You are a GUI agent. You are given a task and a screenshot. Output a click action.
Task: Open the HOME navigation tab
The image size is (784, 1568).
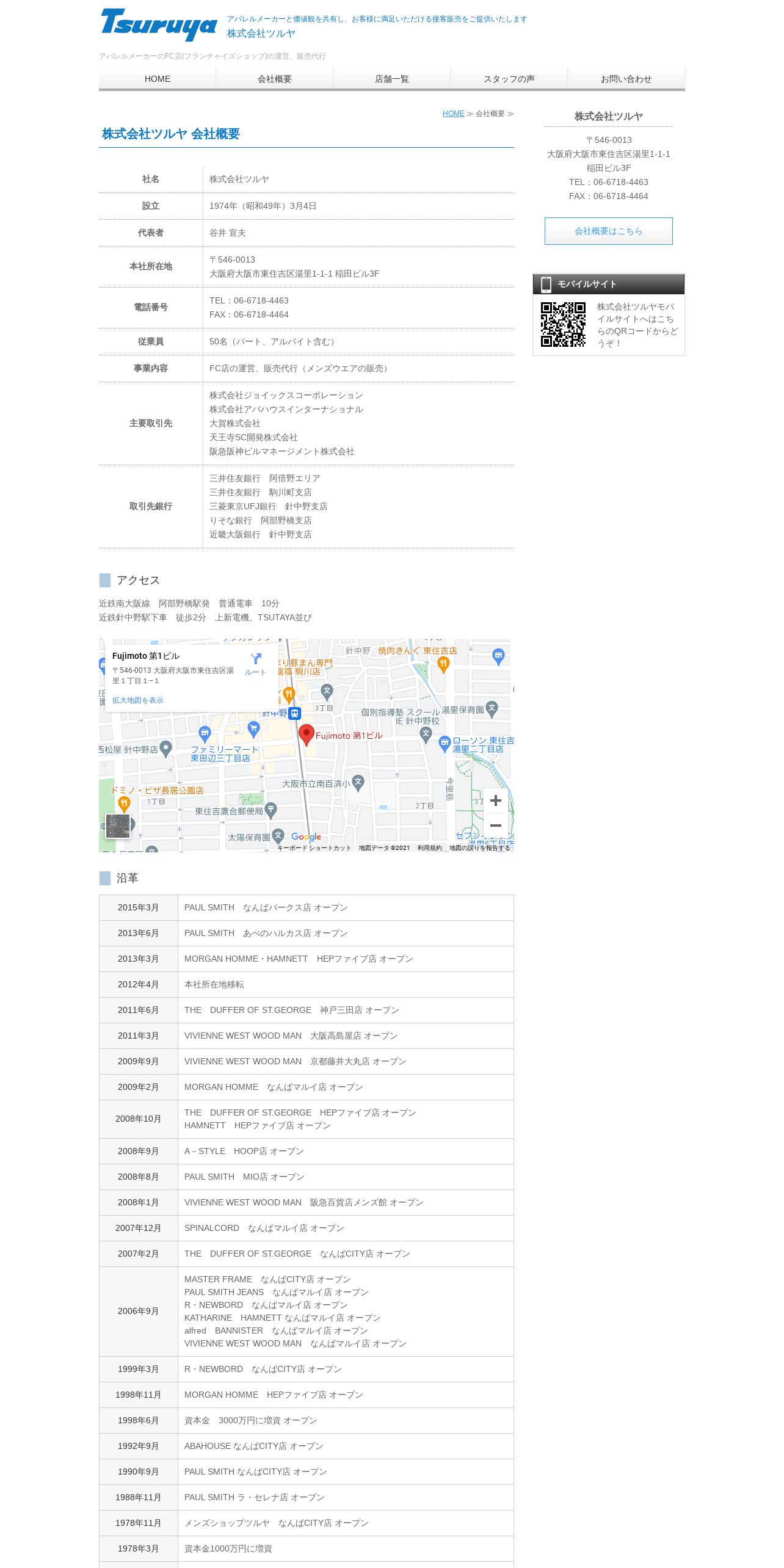[158, 79]
